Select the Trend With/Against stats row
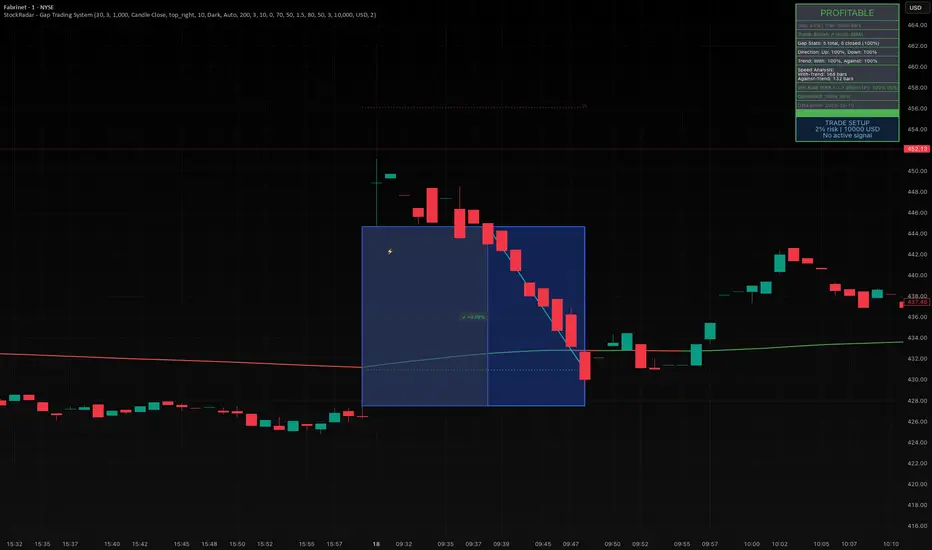This screenshot has height=550, width=932. 847,61
